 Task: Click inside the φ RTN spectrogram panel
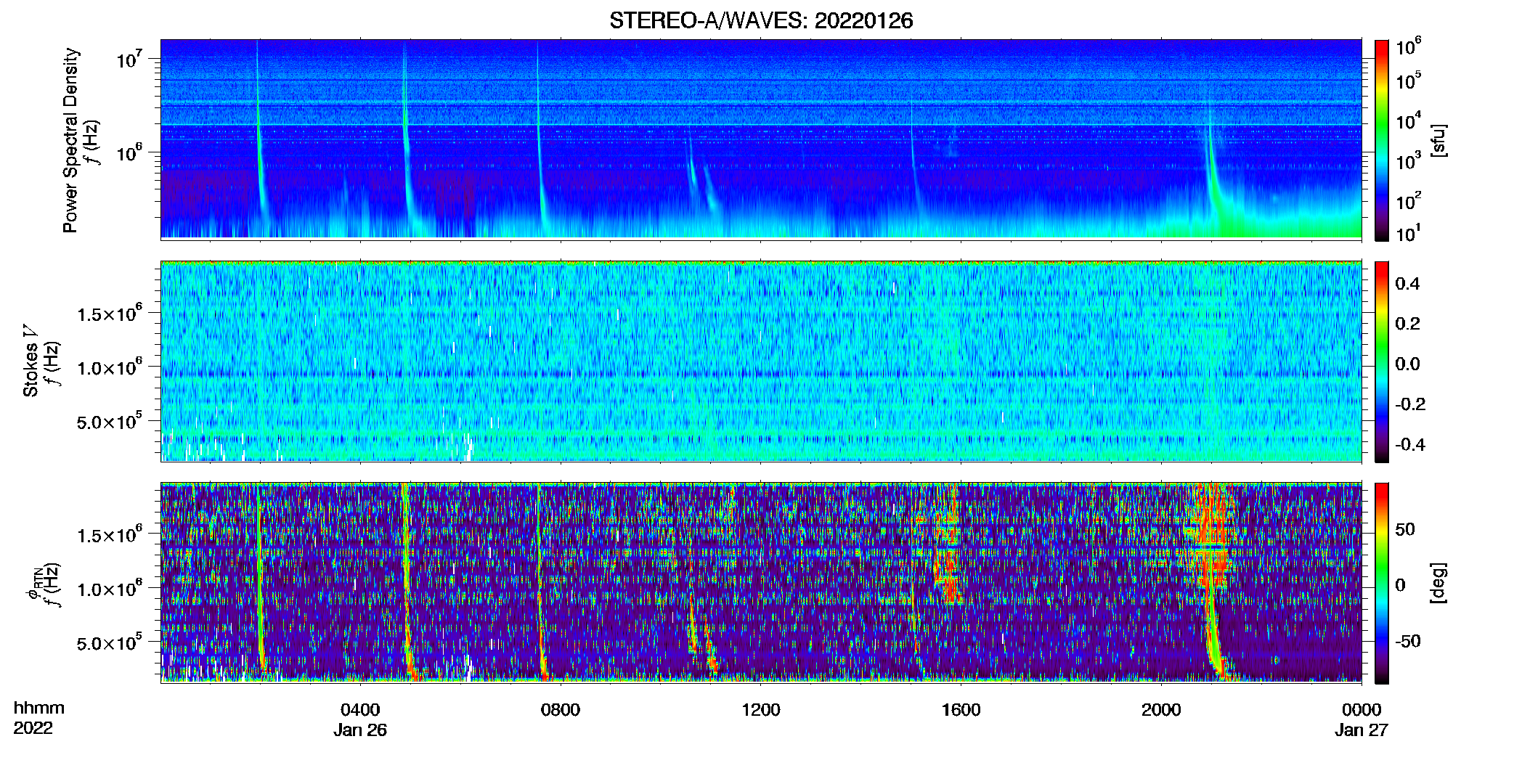pos(761,582)
